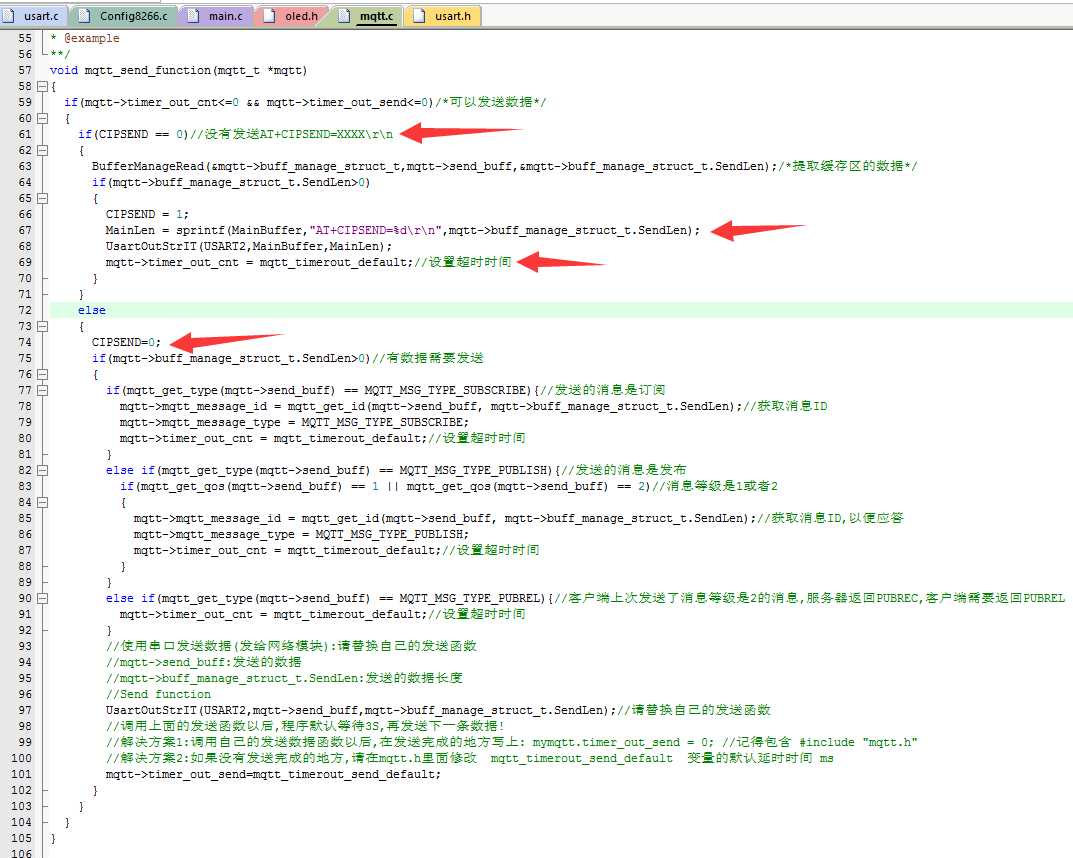
Task: Collapse the fold marker at line 65
Action: click(x=42, y=198)
